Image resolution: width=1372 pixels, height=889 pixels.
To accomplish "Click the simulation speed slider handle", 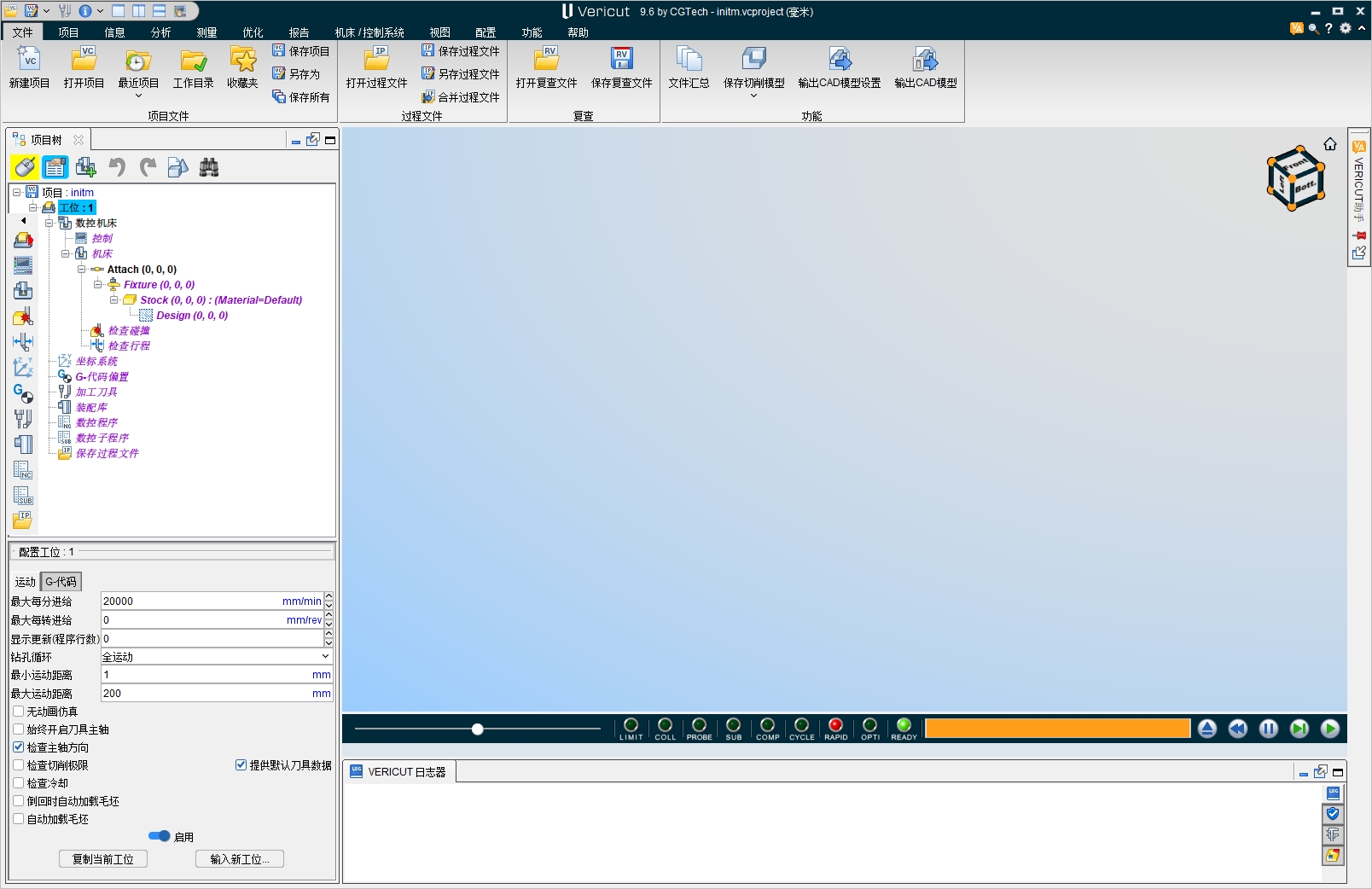I will click(x=478, y=729).
